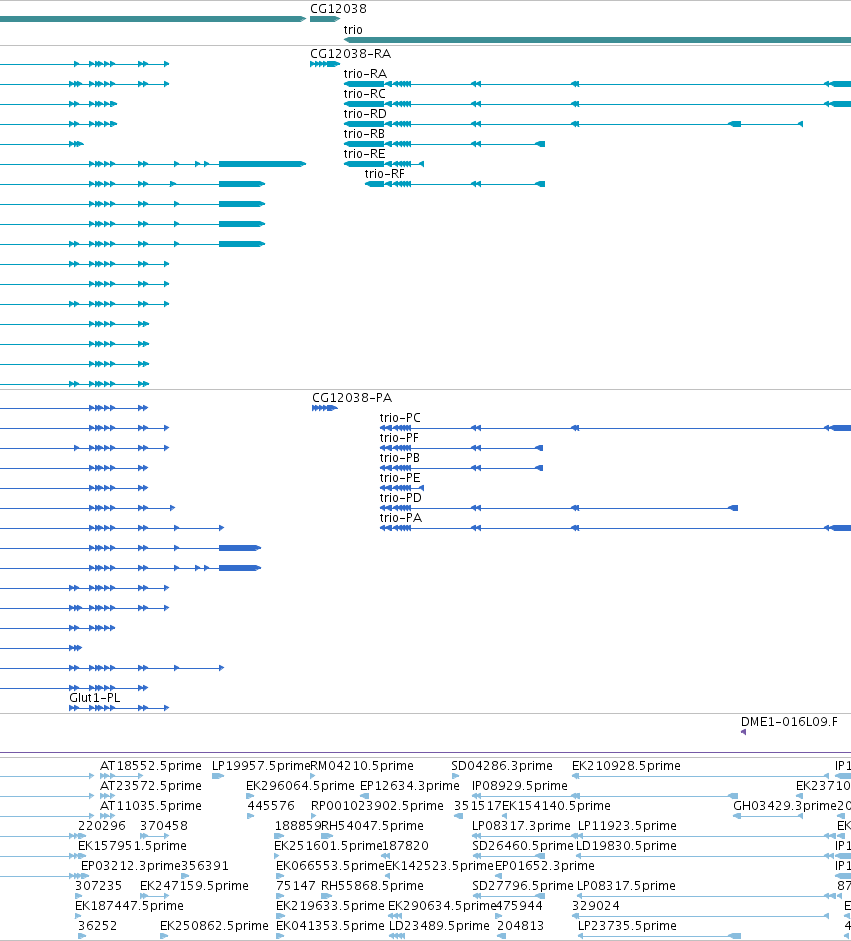Click the LP19957.5prime EST label

pyautogui.click(x=261, y=766)
